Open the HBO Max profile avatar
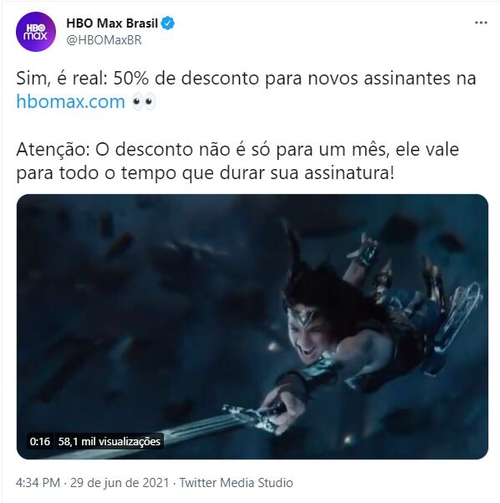This screenshot has width=500, height=503. (x=36, y=32)
